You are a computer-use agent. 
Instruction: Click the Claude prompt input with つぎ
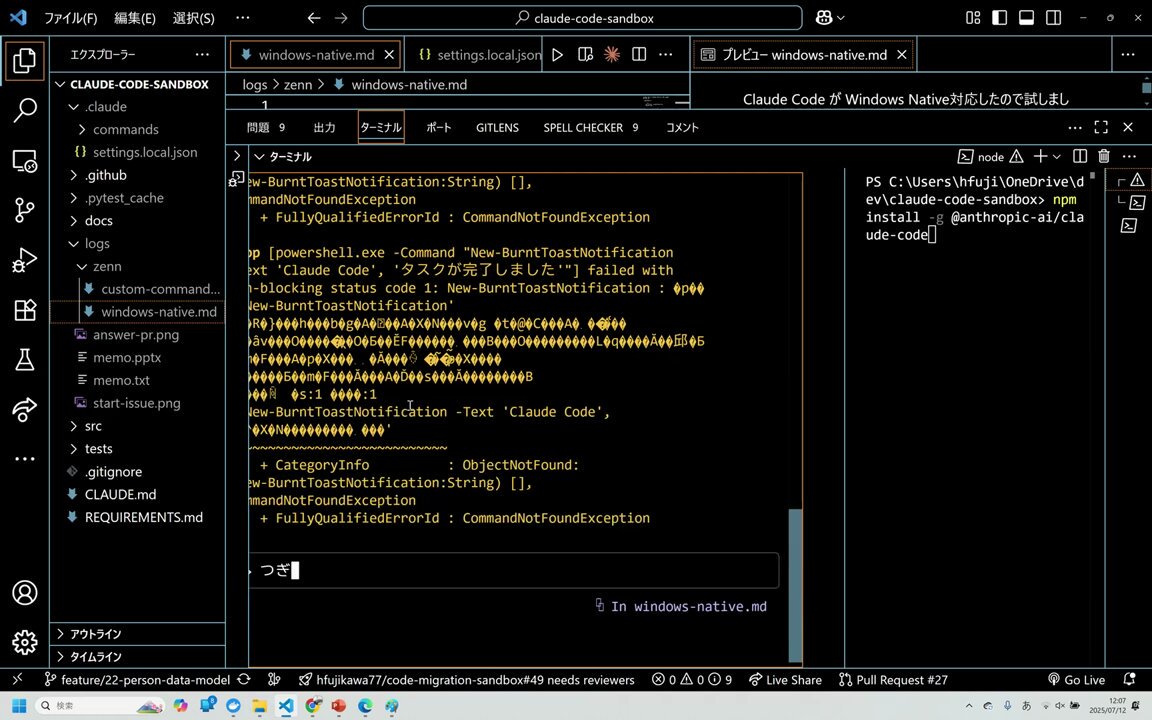[x=513, y=570]
